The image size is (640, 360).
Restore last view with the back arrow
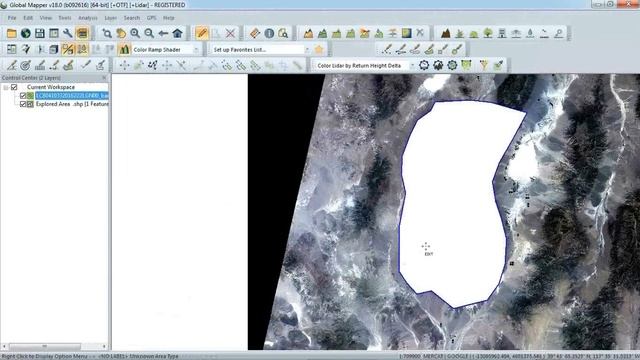[163, 33]
